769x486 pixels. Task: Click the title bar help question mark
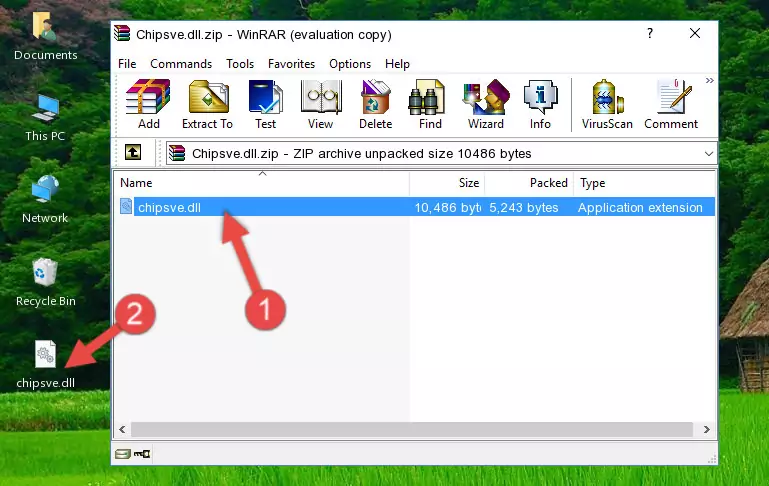pyautogui.click(x=650, y=33)
